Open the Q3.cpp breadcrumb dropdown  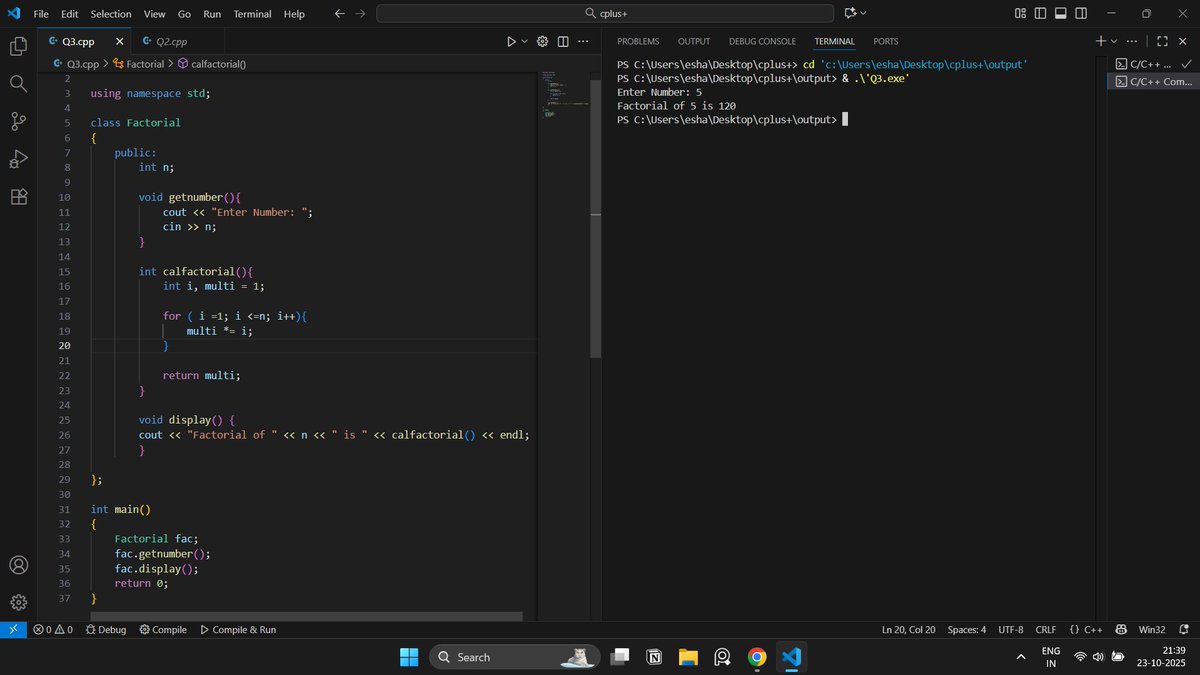click(x=75, y=64)
